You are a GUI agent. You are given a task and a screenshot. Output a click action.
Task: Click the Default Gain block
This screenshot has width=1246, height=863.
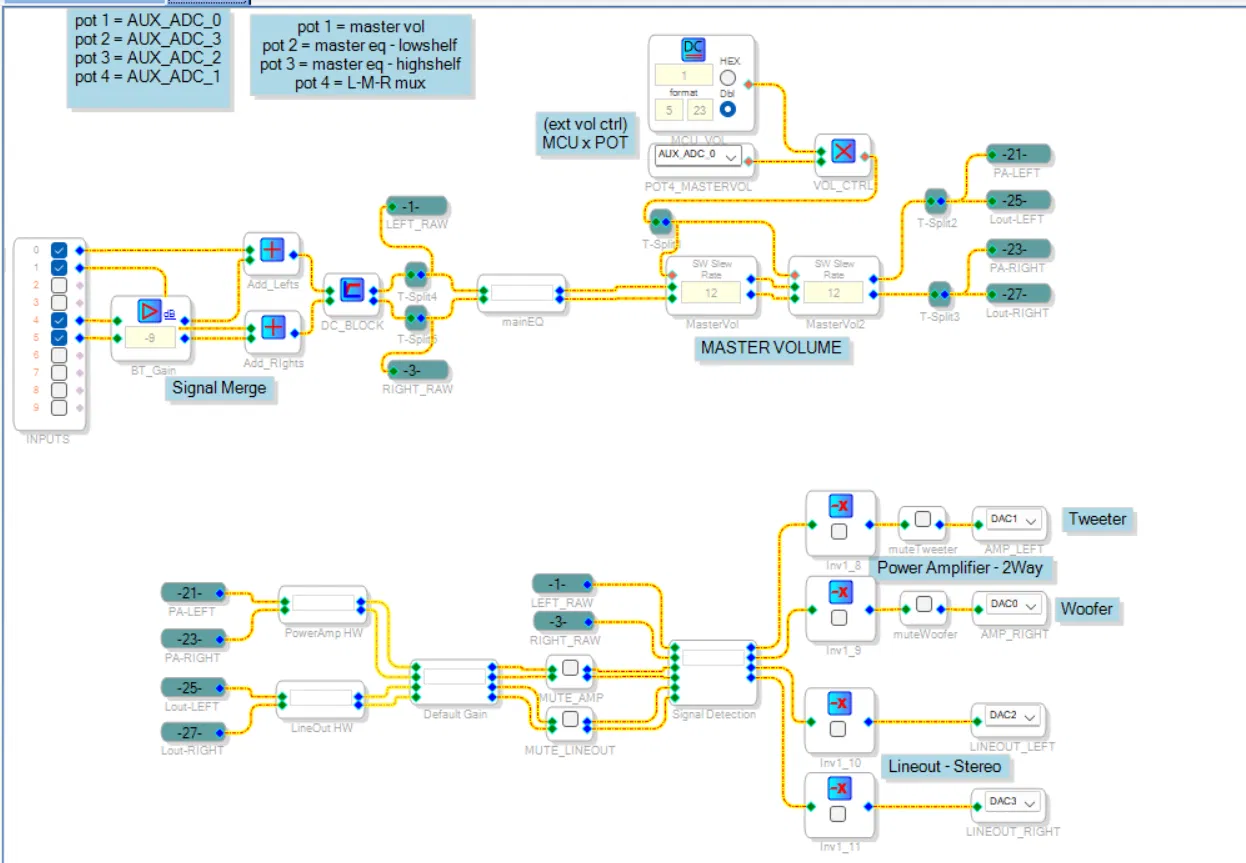tap(453, 683)
